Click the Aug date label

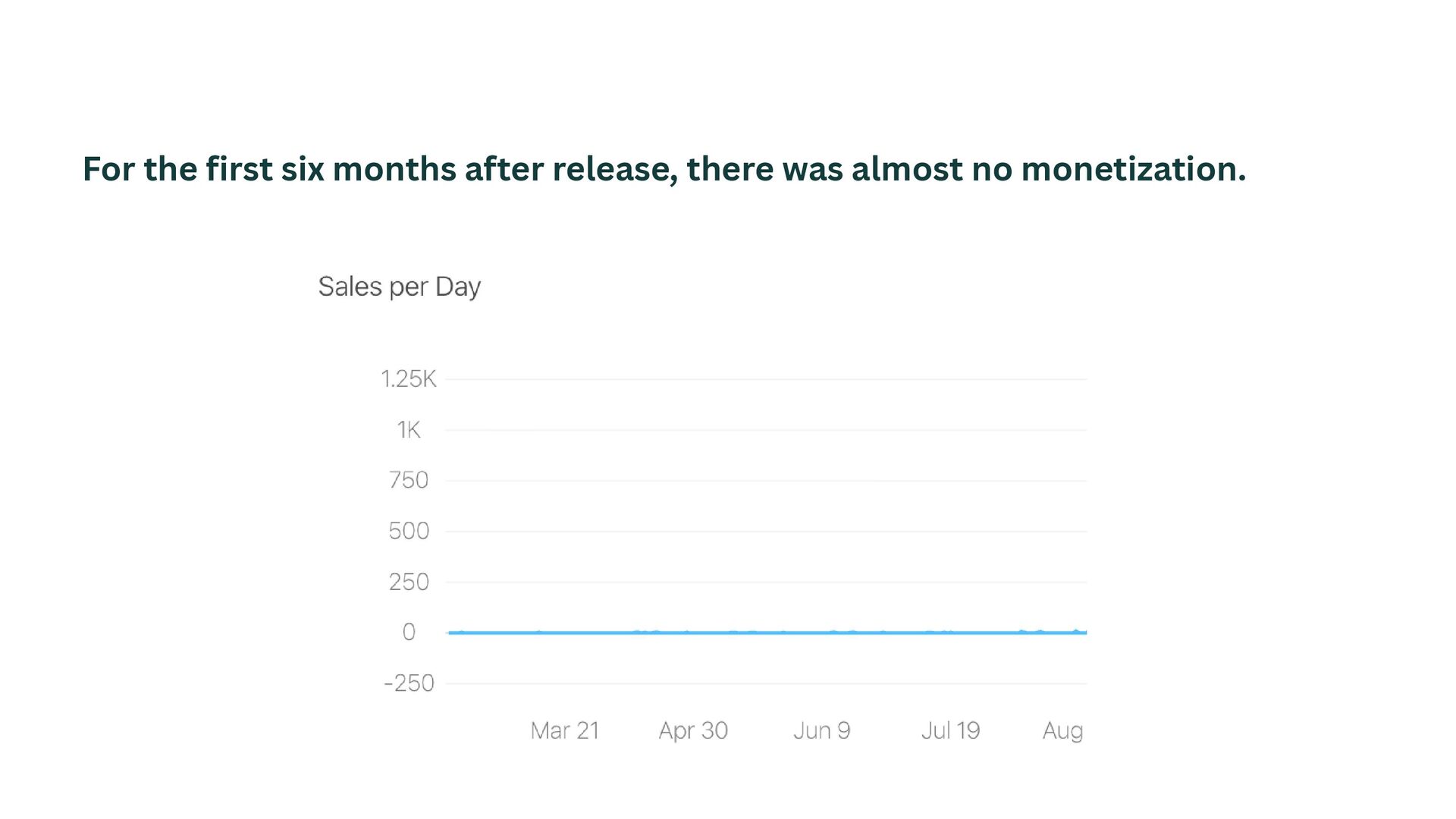1062,730
